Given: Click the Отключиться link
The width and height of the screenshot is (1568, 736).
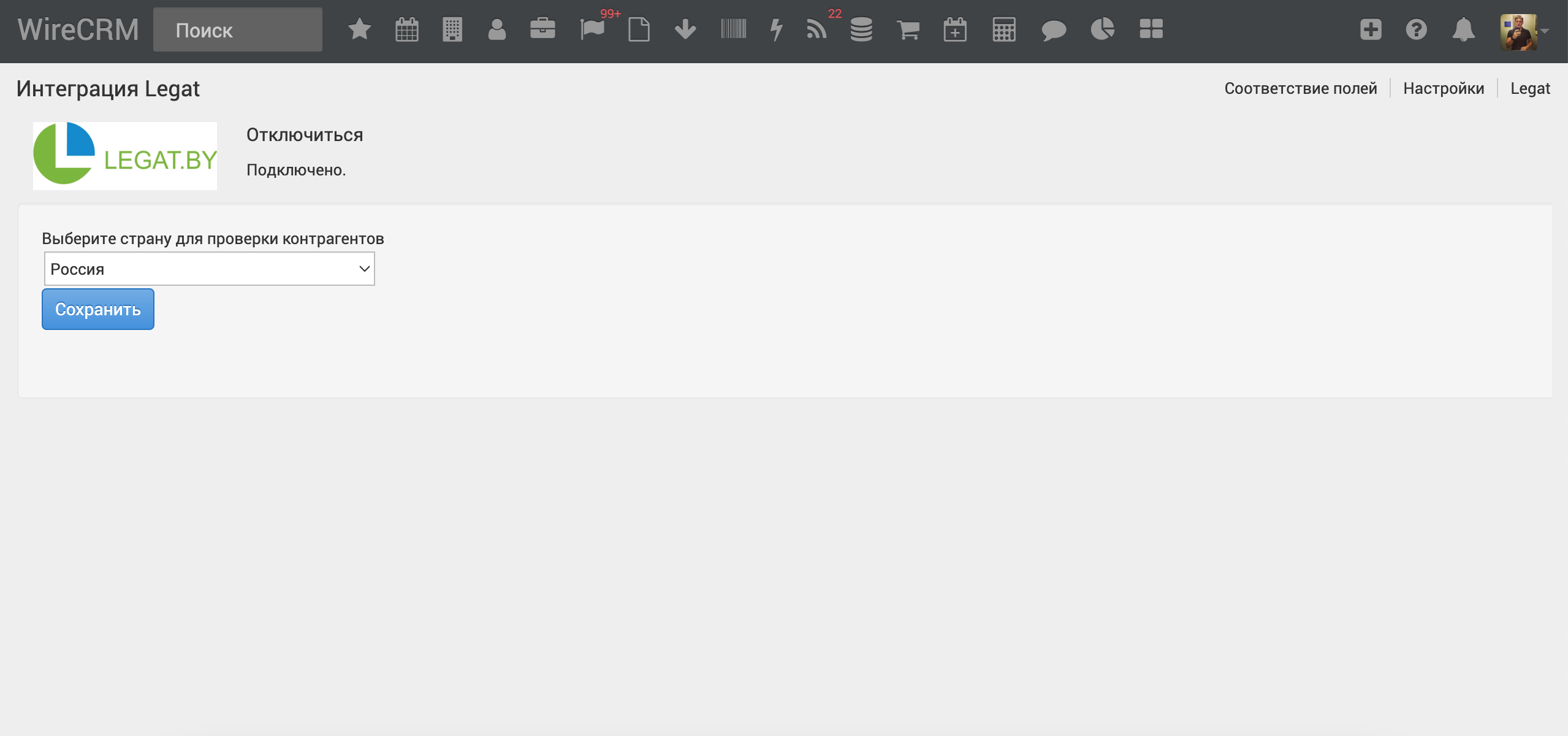Looking at the screenshot, I should pos(305,135).
